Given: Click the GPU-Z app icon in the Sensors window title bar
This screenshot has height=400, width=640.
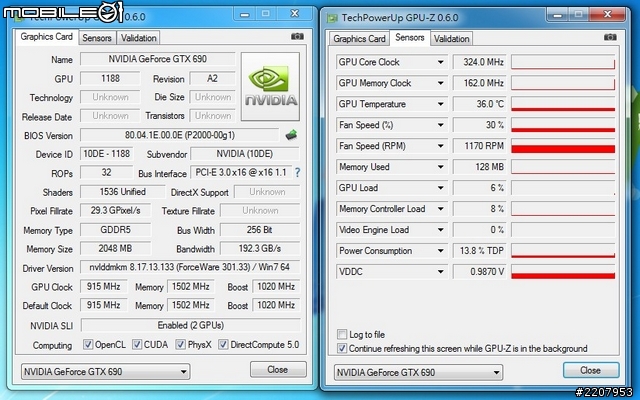Looking at the screenshot, I should pyautogui.click(x=333, y=18).
